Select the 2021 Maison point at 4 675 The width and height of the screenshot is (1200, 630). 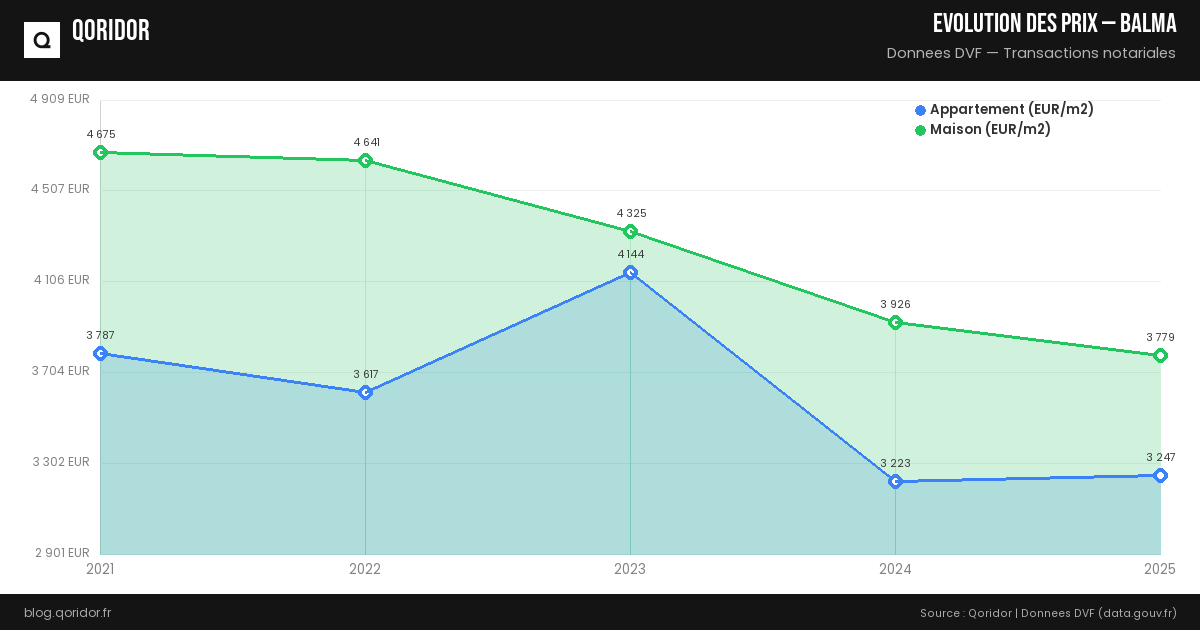point(100,152)
